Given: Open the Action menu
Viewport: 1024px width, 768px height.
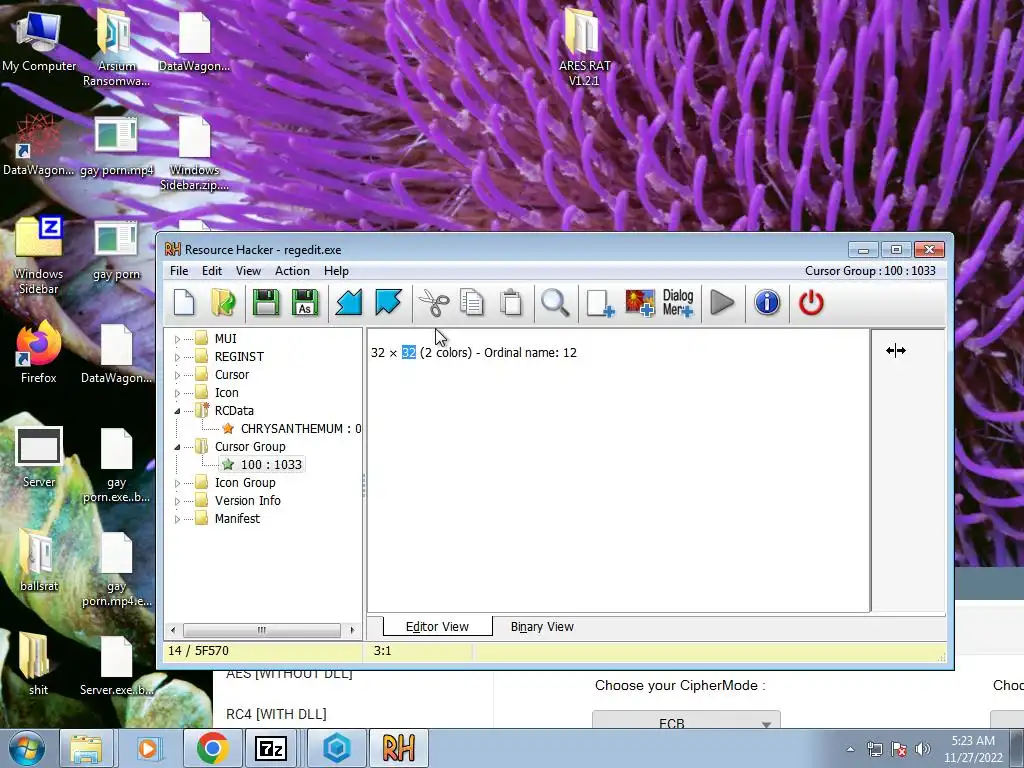Looking at the screenshot, I should pyautogui.click(x=292, y=271).
